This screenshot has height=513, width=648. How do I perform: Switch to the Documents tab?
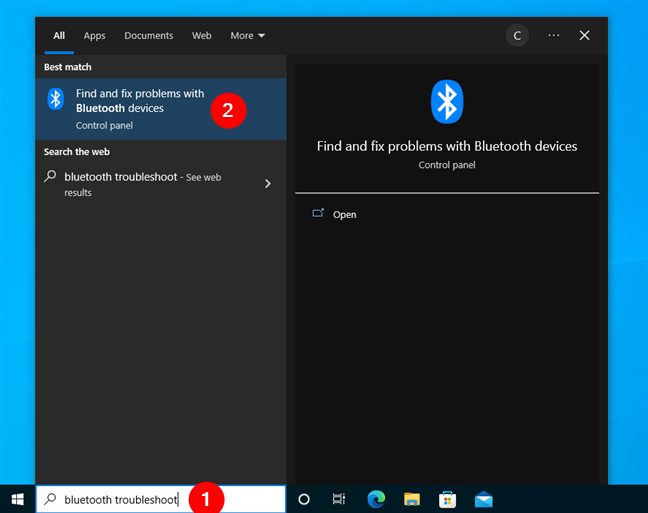coord(149,36)
